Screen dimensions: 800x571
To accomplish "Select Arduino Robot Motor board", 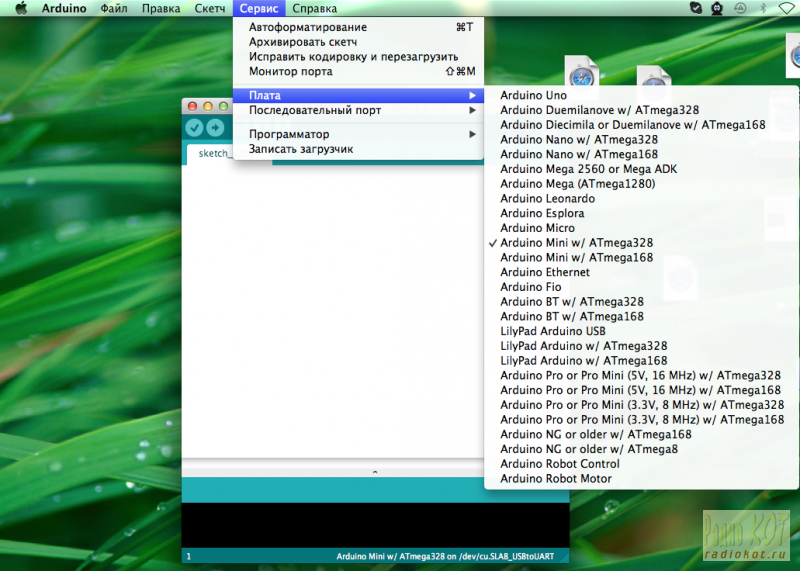I will (x=641, y=479).
